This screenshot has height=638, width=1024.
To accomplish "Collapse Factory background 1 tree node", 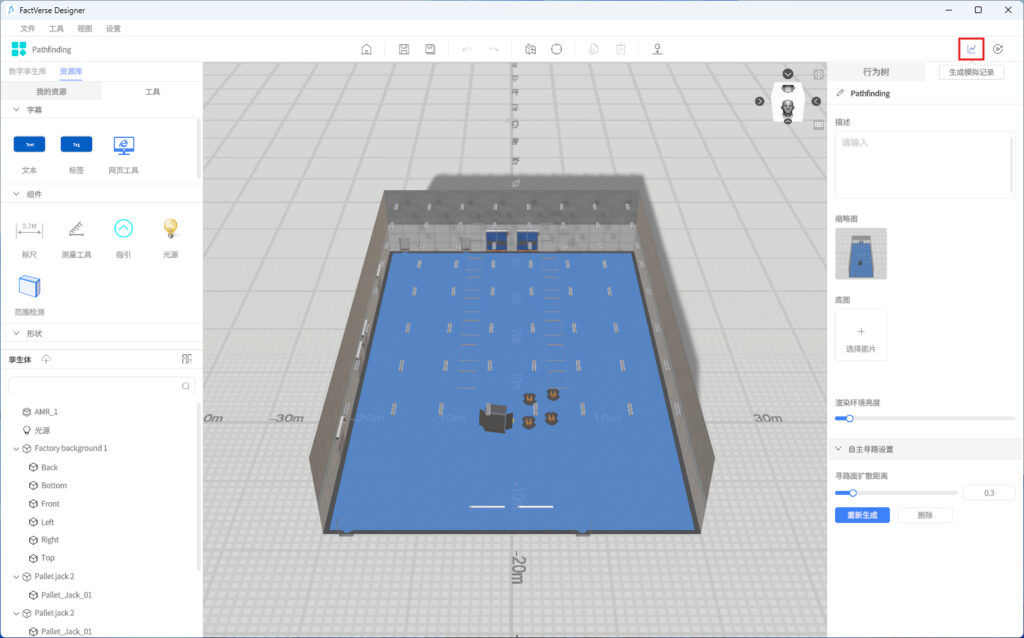I will pos(16,449).
